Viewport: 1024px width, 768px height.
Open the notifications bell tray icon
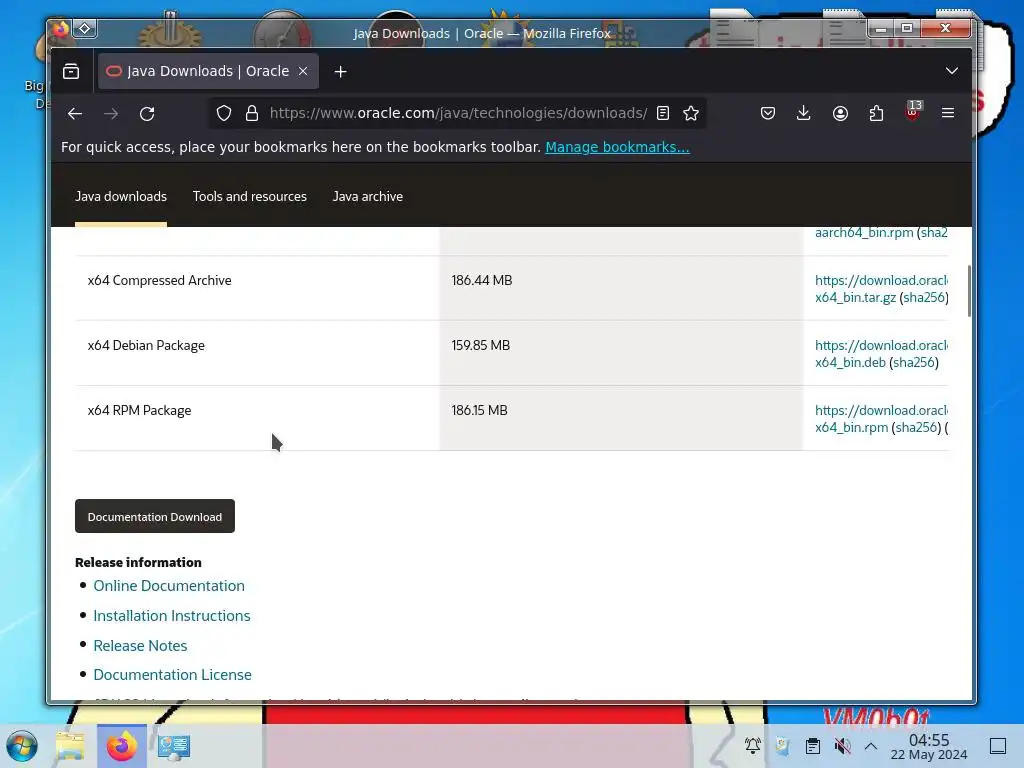pyautogui.click(x=752, y=746)
